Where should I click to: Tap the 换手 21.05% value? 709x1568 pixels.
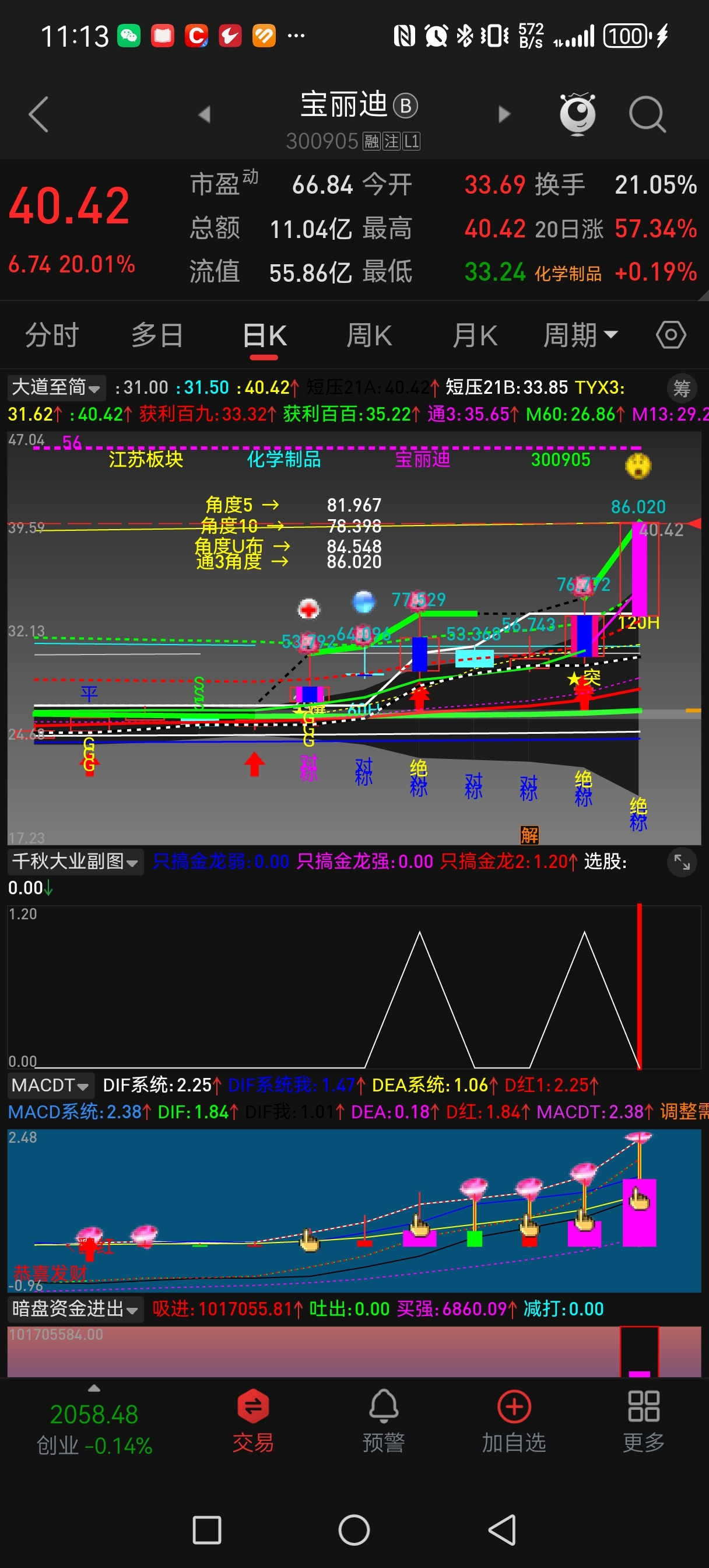(x=655, y=184)
